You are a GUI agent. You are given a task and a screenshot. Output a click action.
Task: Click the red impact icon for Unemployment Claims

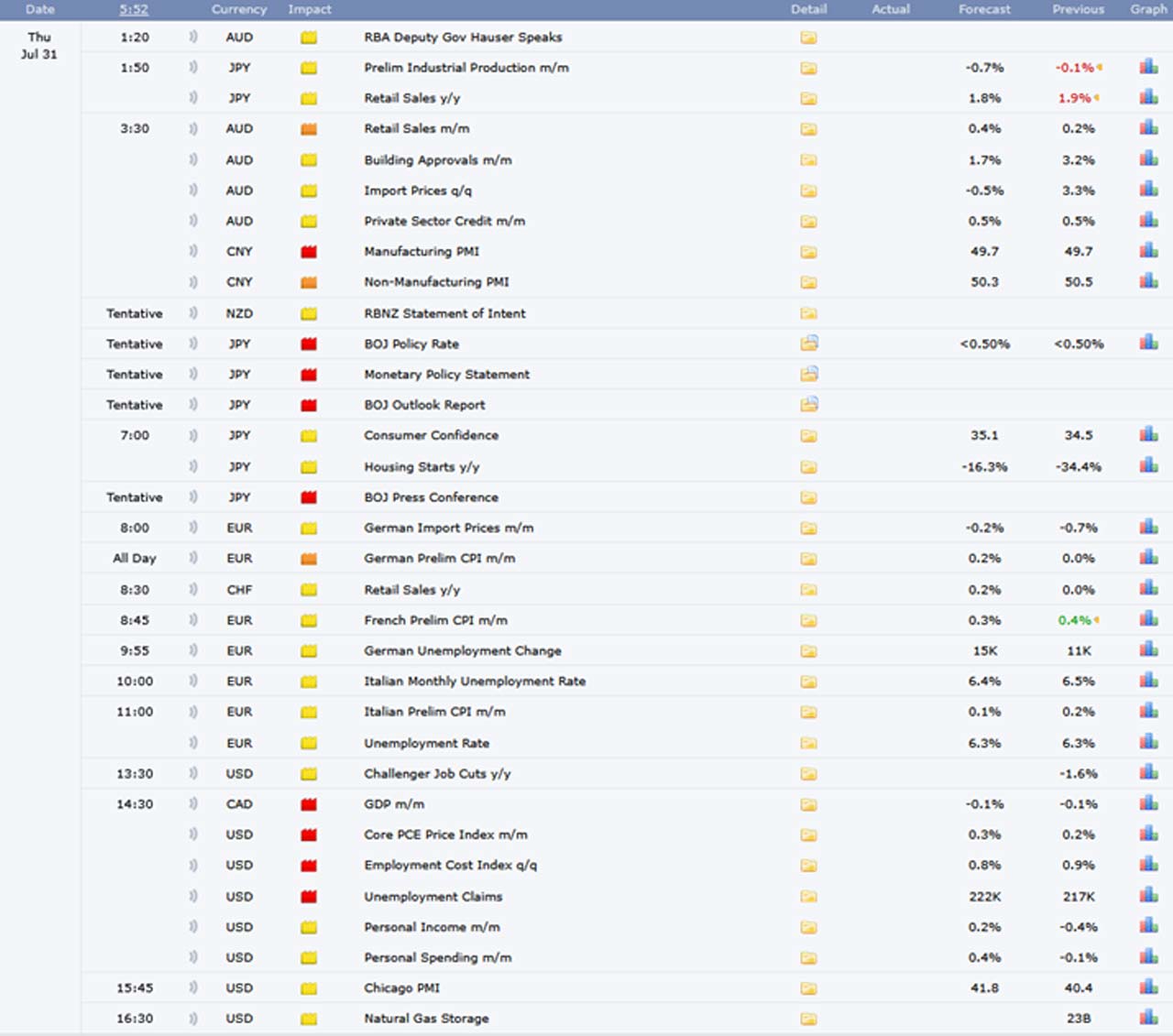tap(309, 897)
